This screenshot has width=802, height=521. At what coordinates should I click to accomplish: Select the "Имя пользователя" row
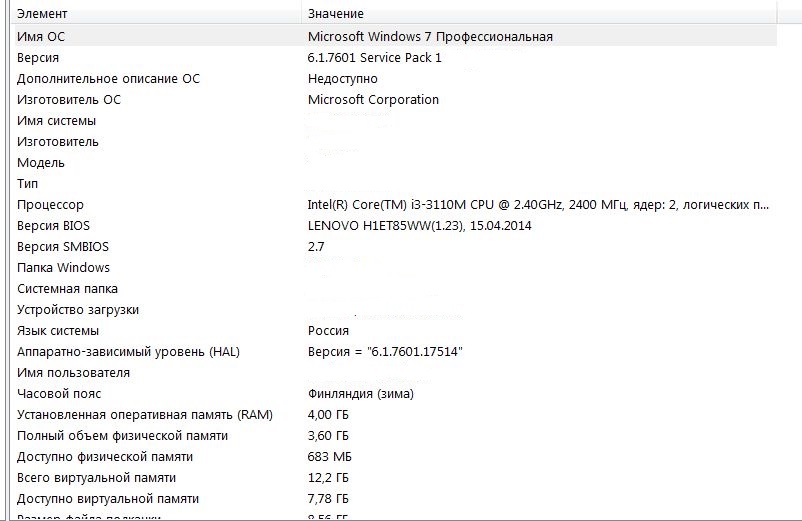coord(73,373)
